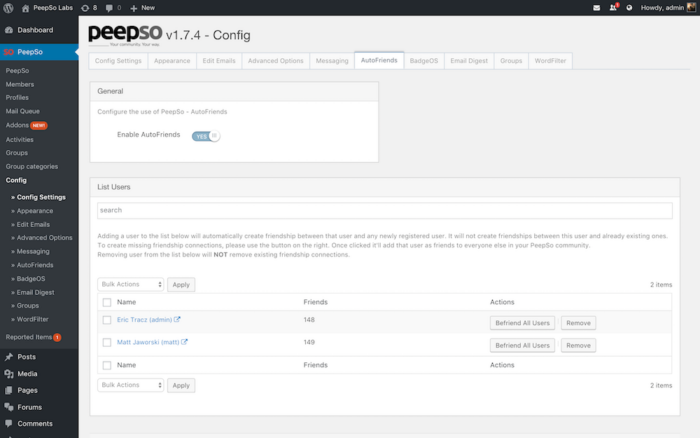The height and width of the screenshot is (438, 700).
Task: Remove Matt Jaworski from the list
Action: [578, 345]
